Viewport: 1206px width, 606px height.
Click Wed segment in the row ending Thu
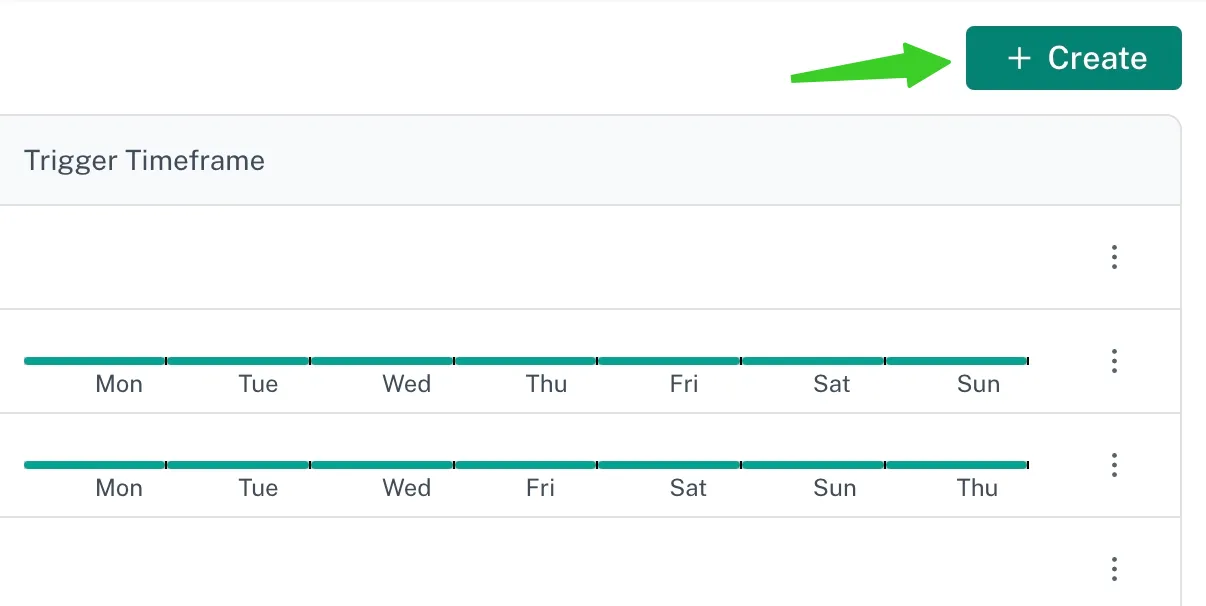tap(382, 465)
